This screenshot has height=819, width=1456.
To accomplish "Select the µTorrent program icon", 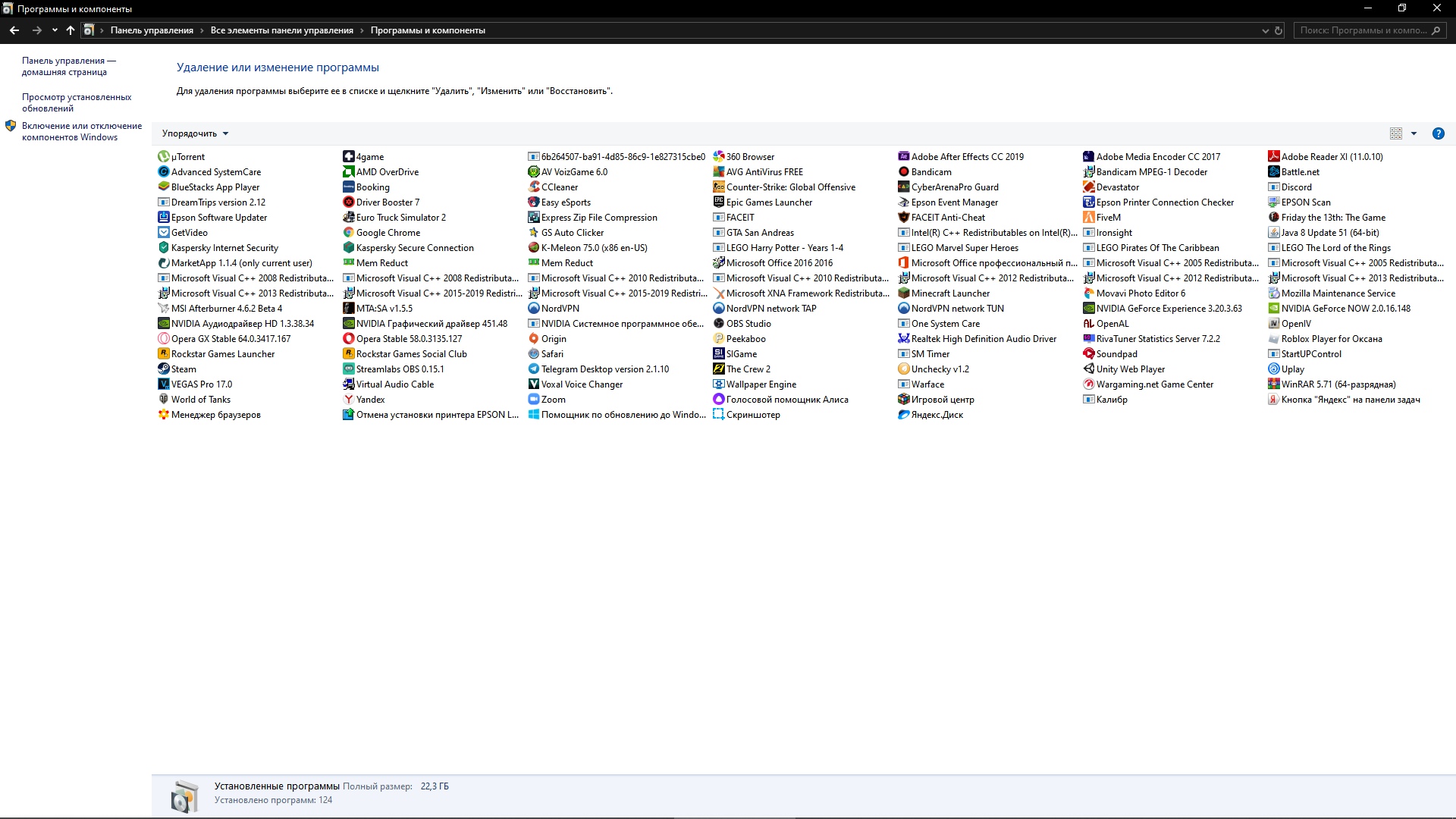I will point(163,157).
